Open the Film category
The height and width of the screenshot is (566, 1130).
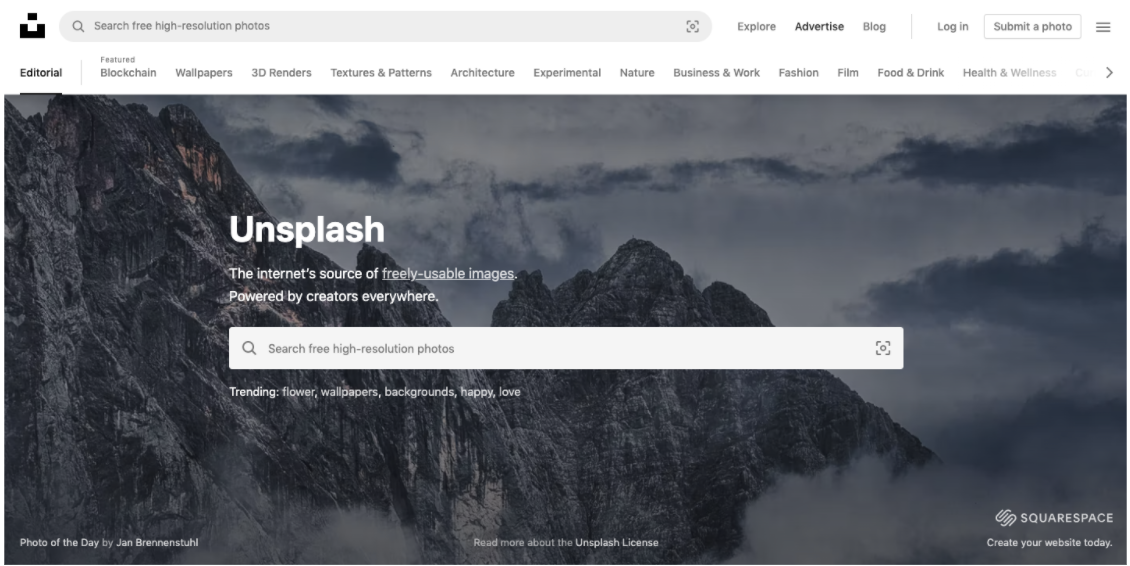click(x=848, y=73)
